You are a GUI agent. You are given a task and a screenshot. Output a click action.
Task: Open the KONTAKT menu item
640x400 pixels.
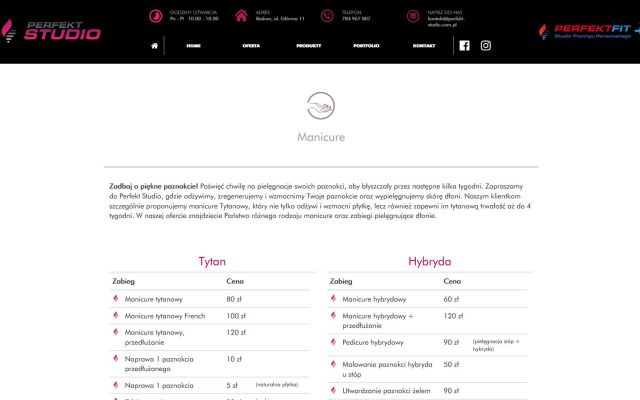tap(424, 46)
